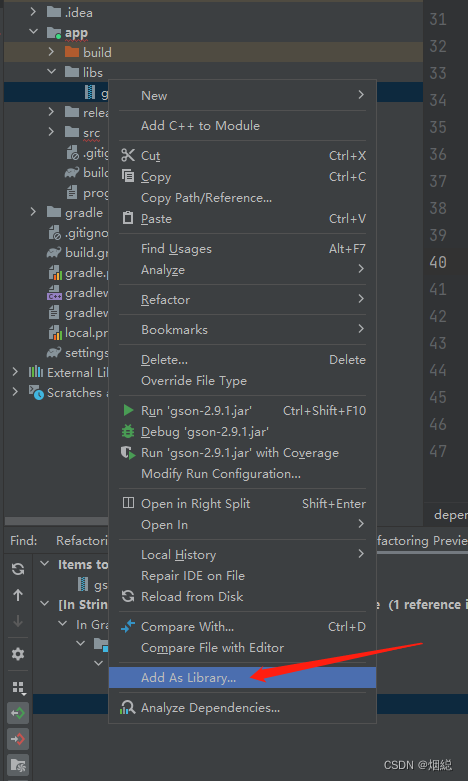Click the In Strin usages node
The image size is (468, 781).
(x=83, y=604)
